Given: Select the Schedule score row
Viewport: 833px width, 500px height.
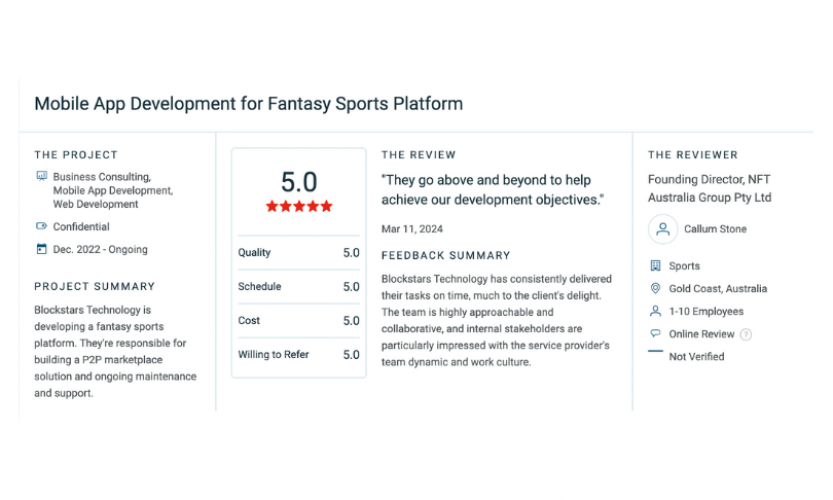Looking at the screenshot, I should [x=299, y=287].
